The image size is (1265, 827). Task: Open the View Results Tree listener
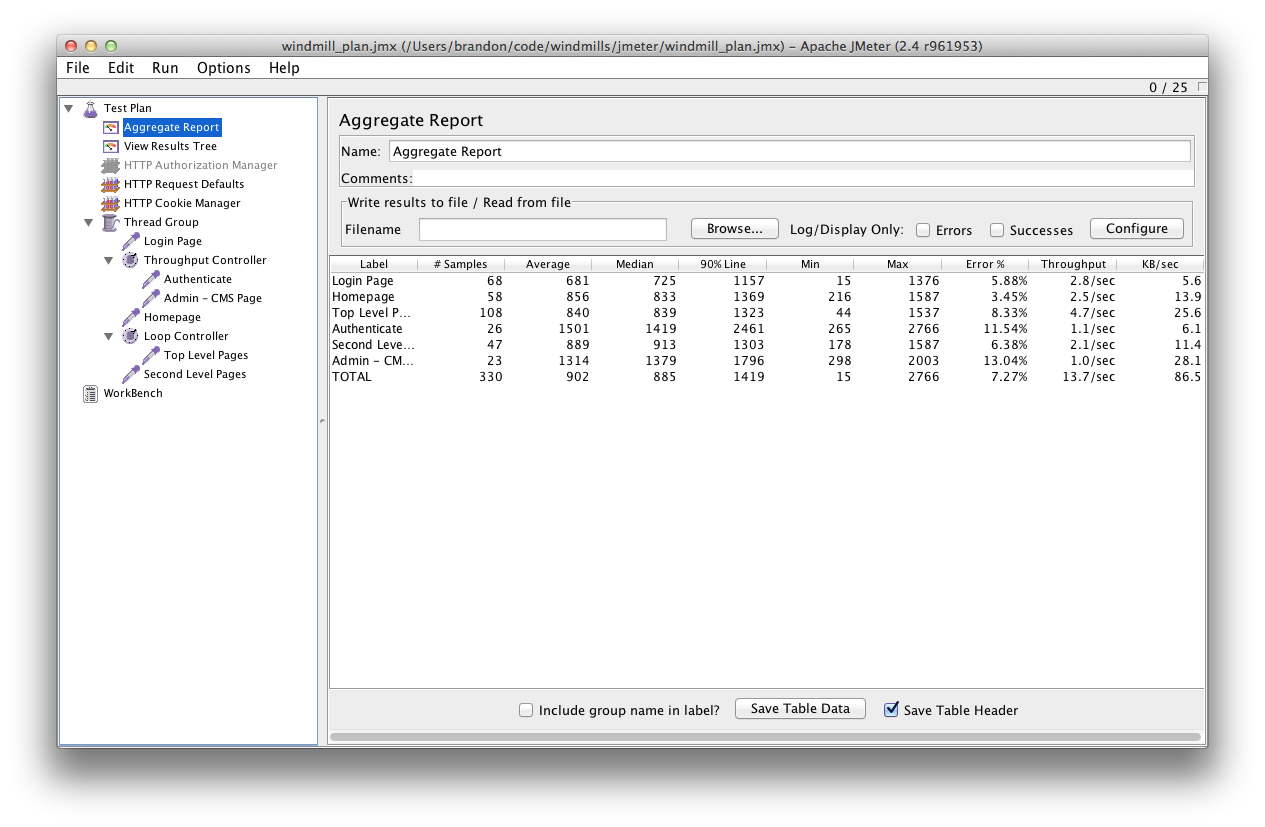tap(110, 146)
